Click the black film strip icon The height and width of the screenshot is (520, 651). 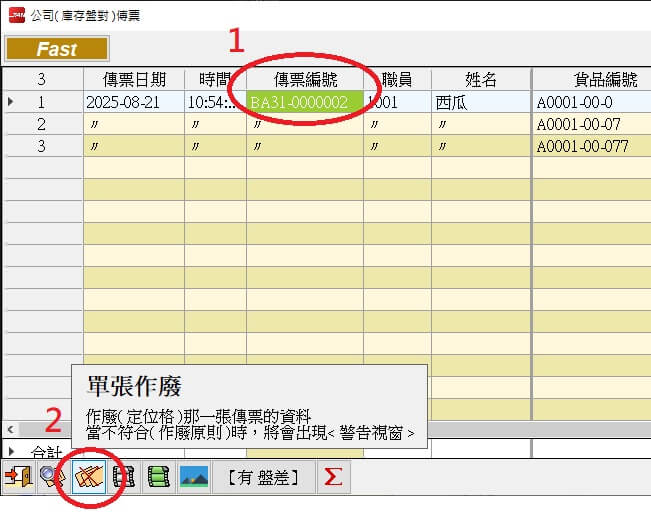(x=124, y=477)
